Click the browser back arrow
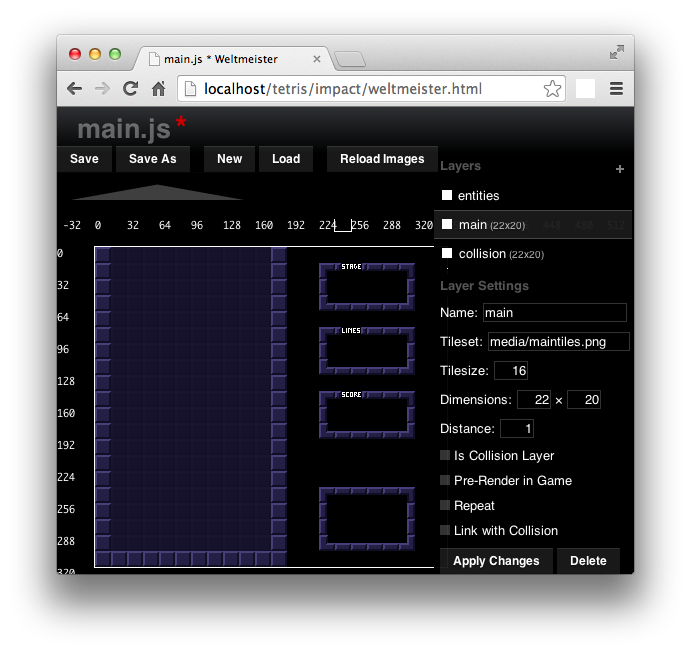This screenshot has height=653, width=691. tap(74, 89)
